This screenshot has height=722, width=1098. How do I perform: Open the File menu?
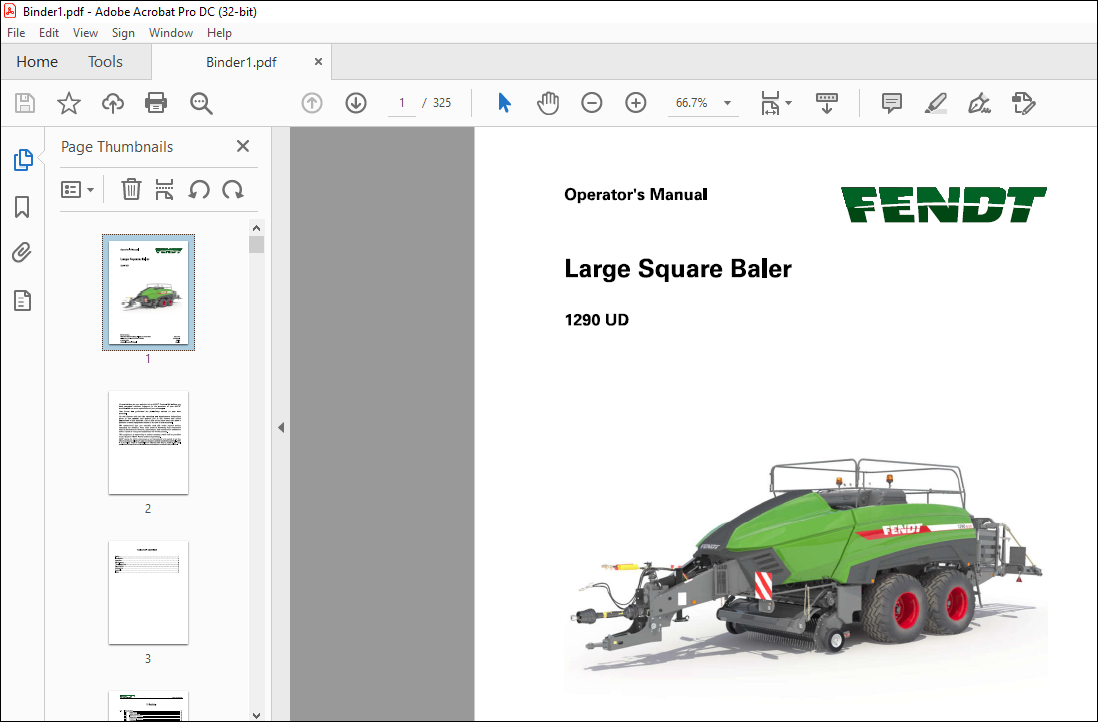[x=16, y=33]
